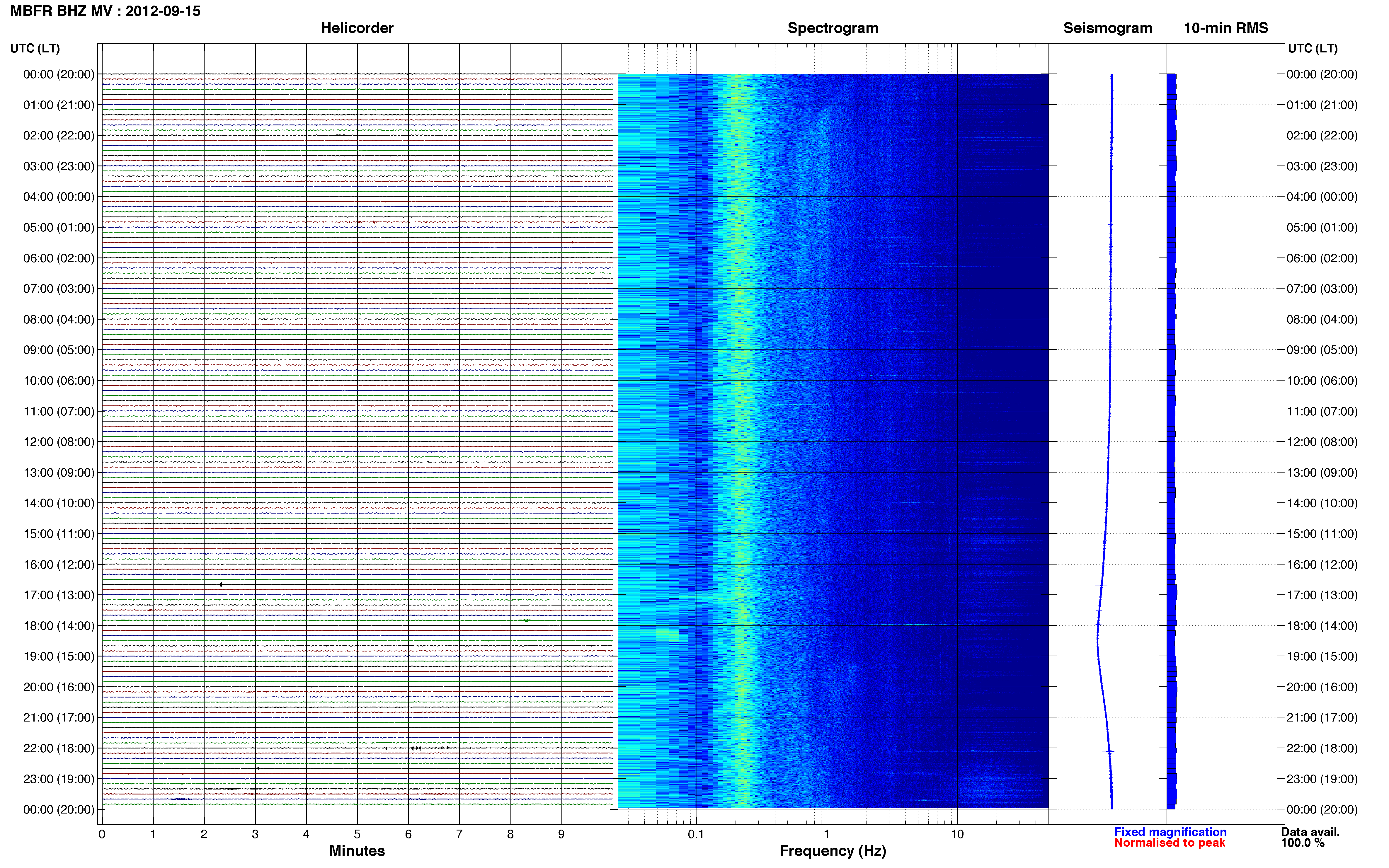Image resolution: width=1389 pixels, height=868 pixels.
Task: Click the right-axis label 09:00 (05:00)
Action: pyautogui.click(x=1322, y=350)
